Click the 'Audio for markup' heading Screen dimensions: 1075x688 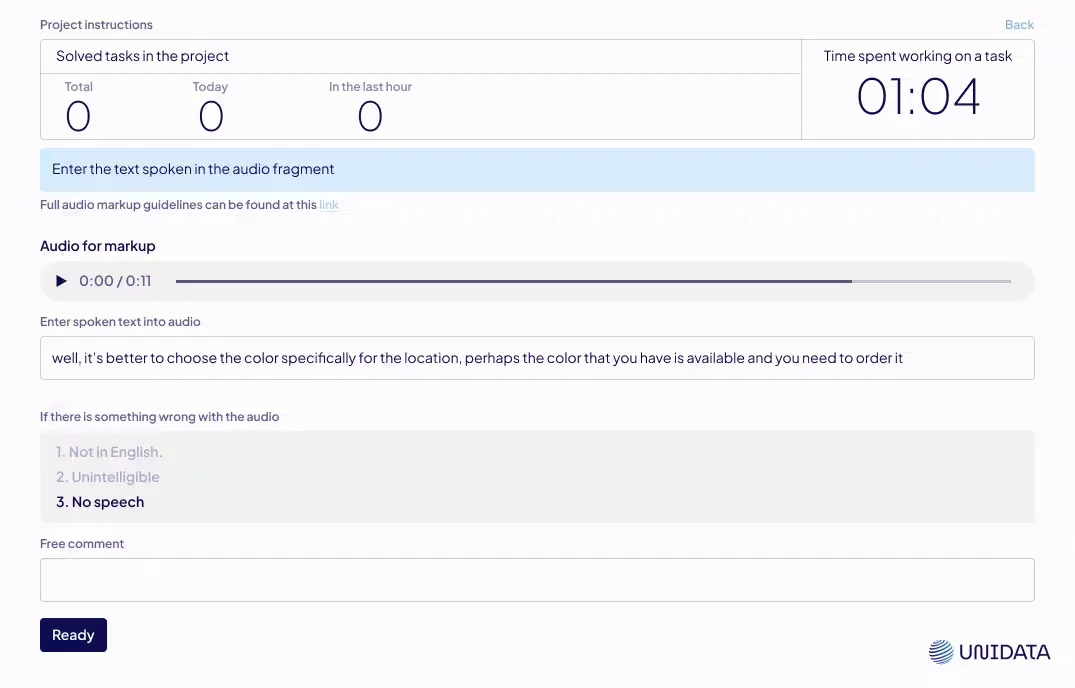pos(97,246)
